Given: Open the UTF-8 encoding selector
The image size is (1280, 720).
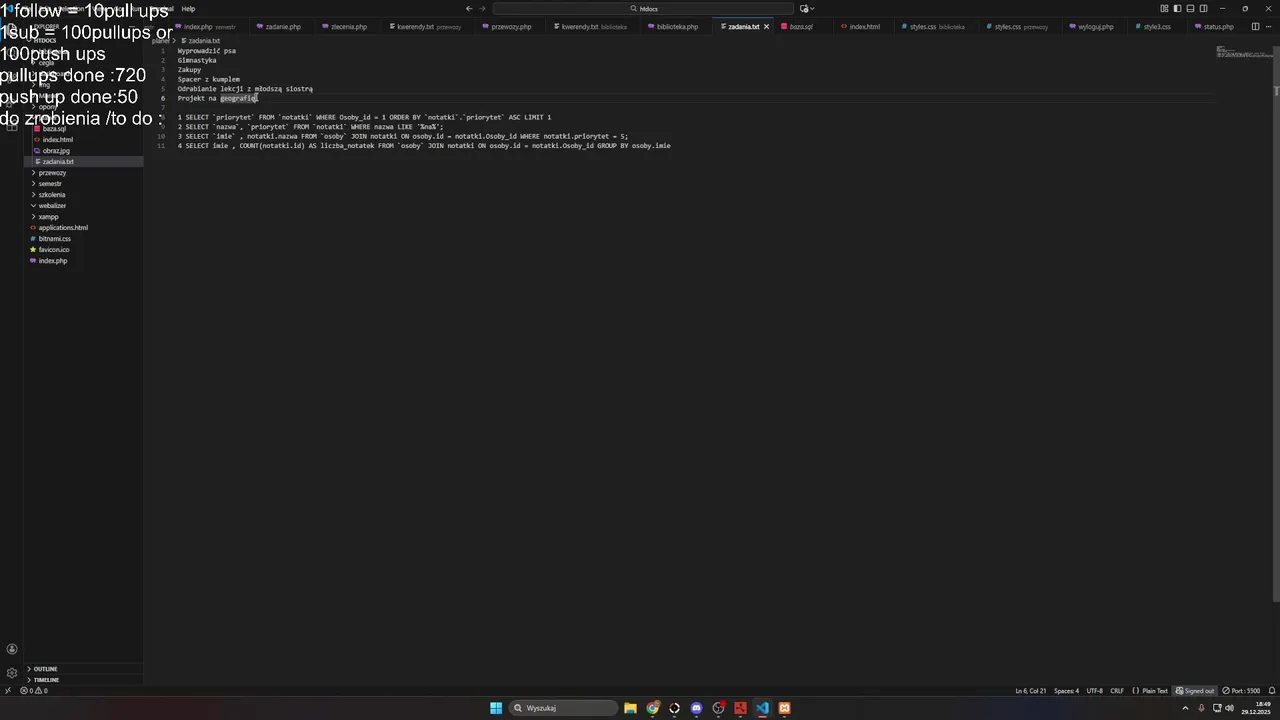Looking at the screenshot, I should 1094,691.
